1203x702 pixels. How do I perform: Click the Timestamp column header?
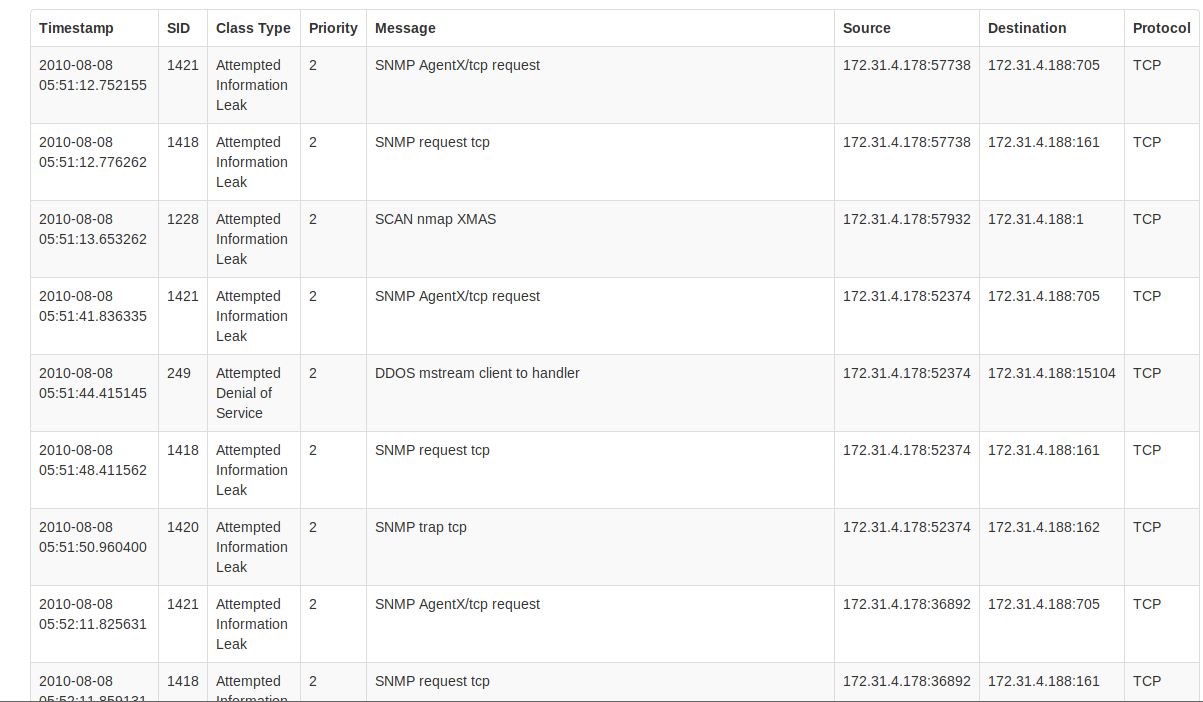click(x=76, y=28)
